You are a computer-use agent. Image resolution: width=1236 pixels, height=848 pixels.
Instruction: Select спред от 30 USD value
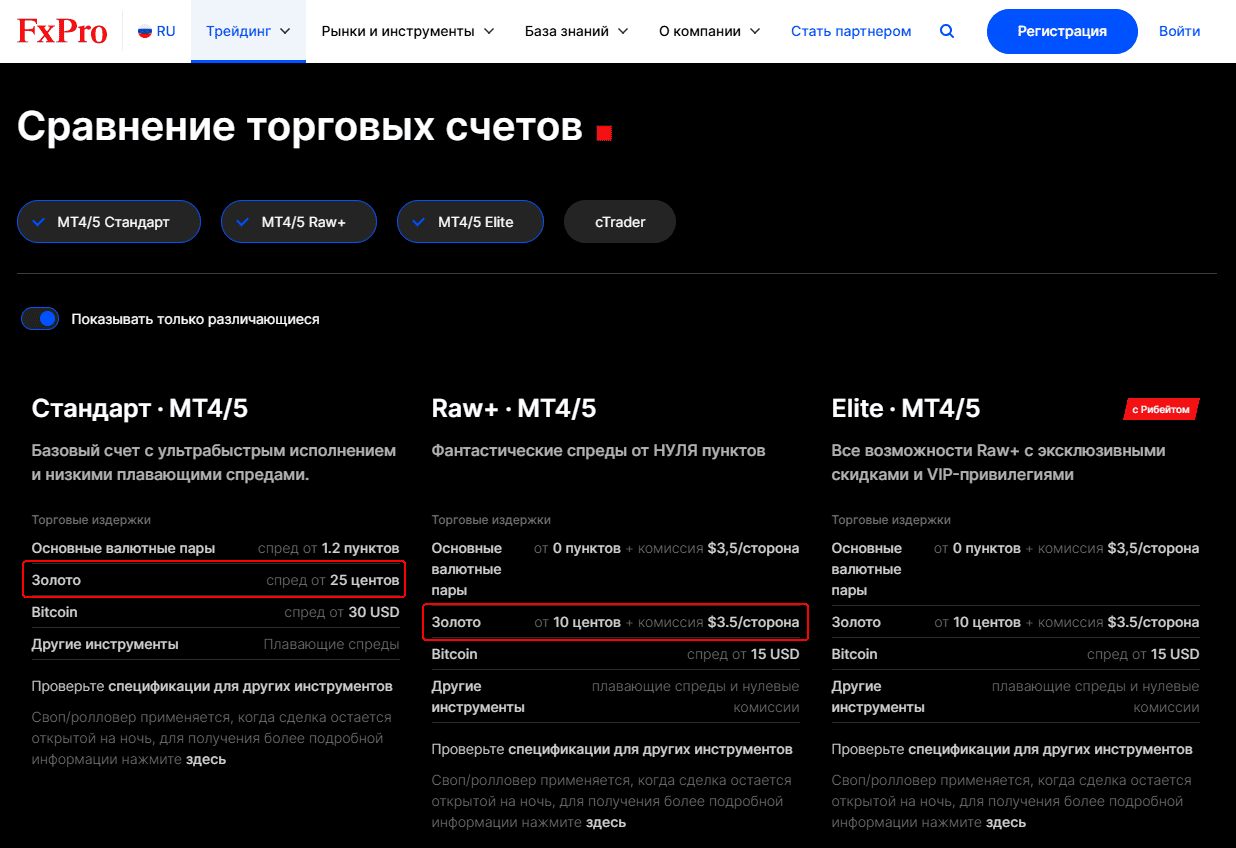click(x=342, y=612)
